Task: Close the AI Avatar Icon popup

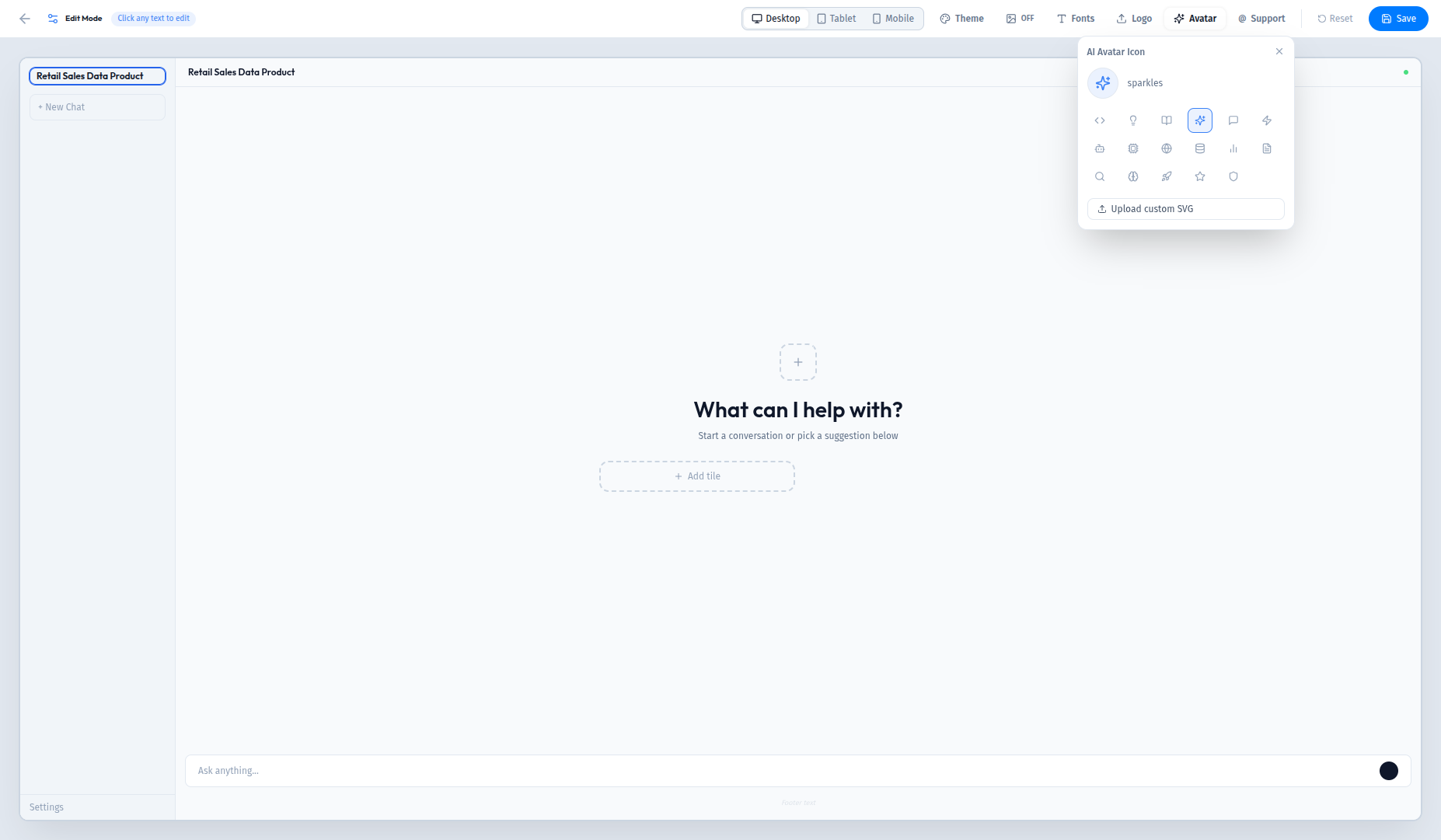Action: click(x=1279, y=51)
